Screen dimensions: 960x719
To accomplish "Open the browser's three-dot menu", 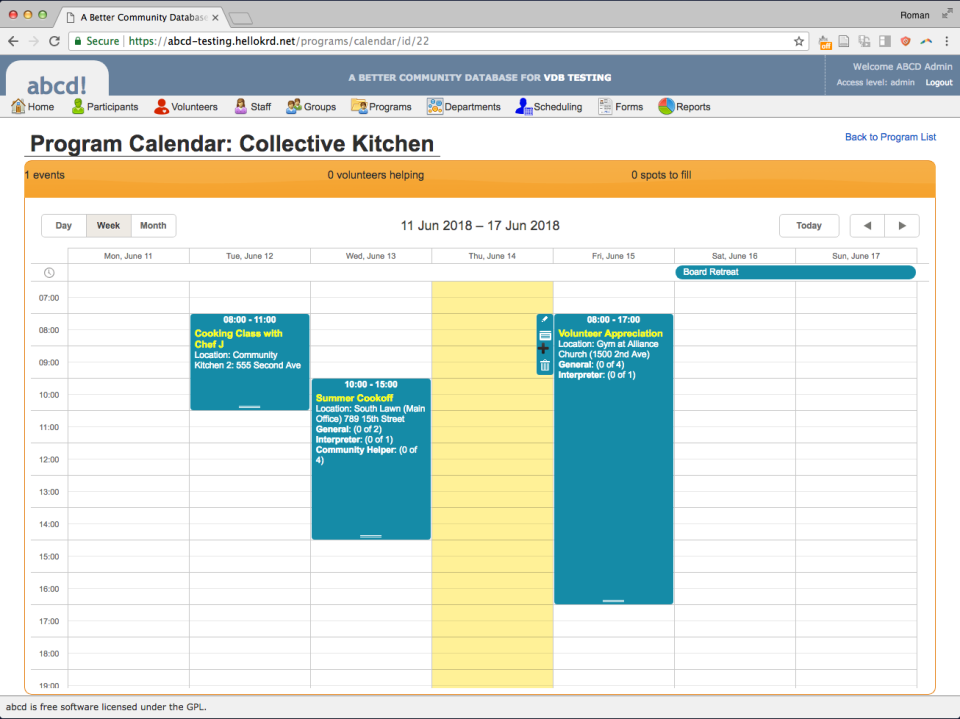I will (x=945, y=41).
